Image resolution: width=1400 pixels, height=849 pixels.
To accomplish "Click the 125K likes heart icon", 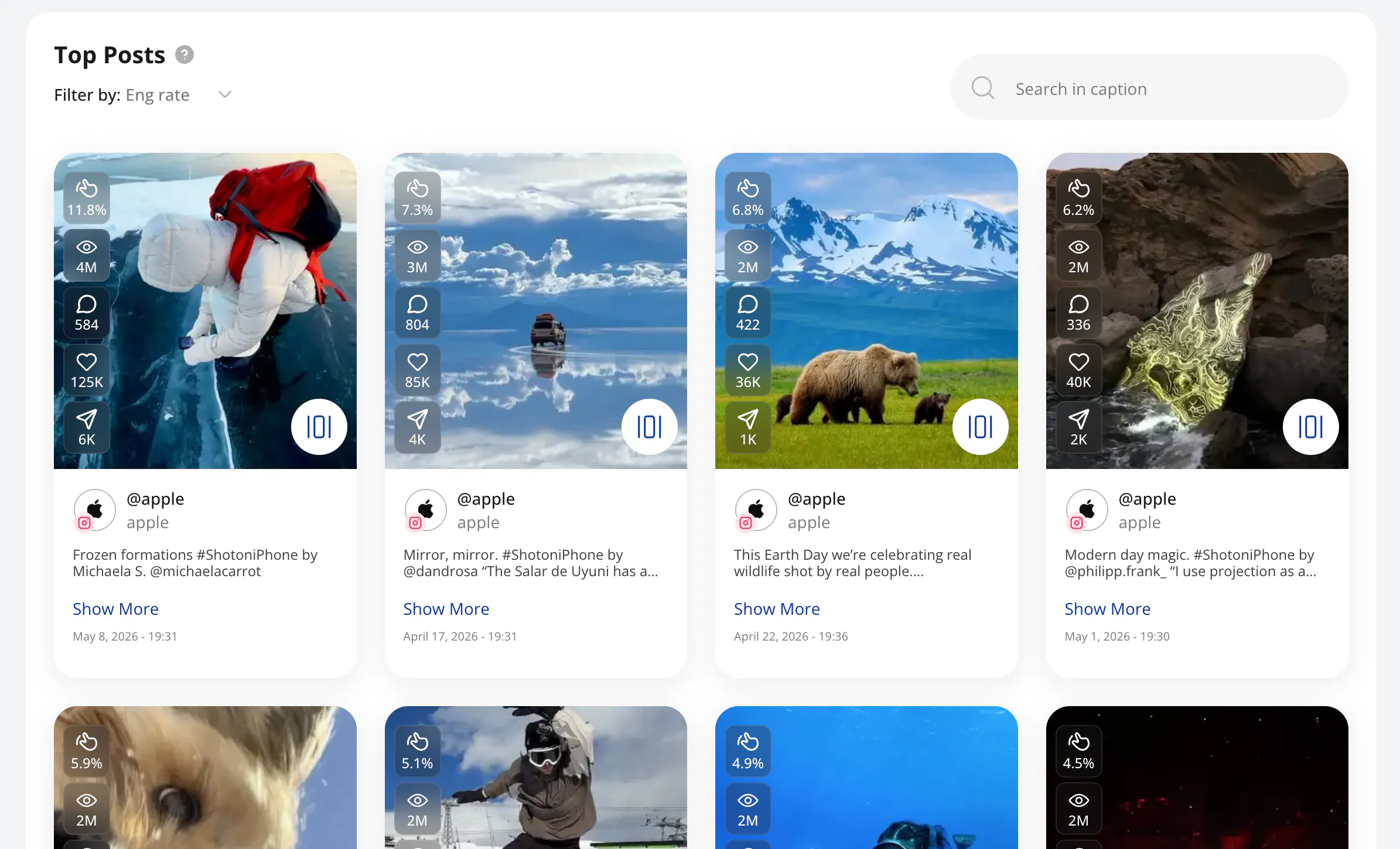I will click(x=87, y=362).
